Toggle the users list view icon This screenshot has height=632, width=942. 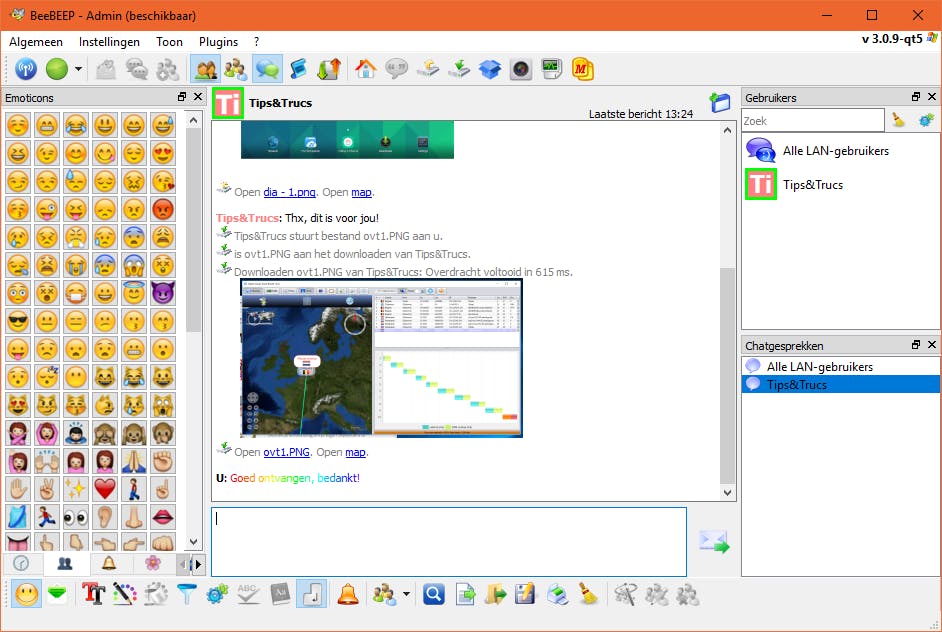pos(205,69)
